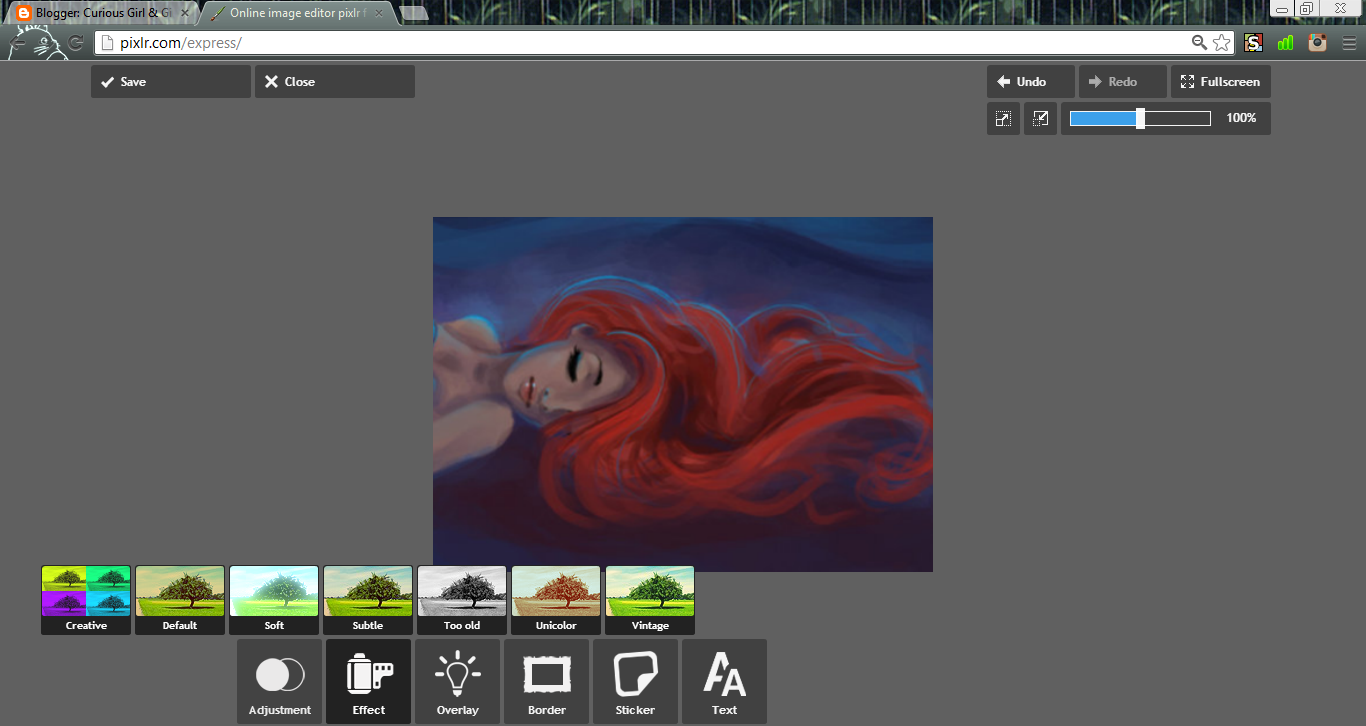Close the Blogger tab

[x=185, y=13]
